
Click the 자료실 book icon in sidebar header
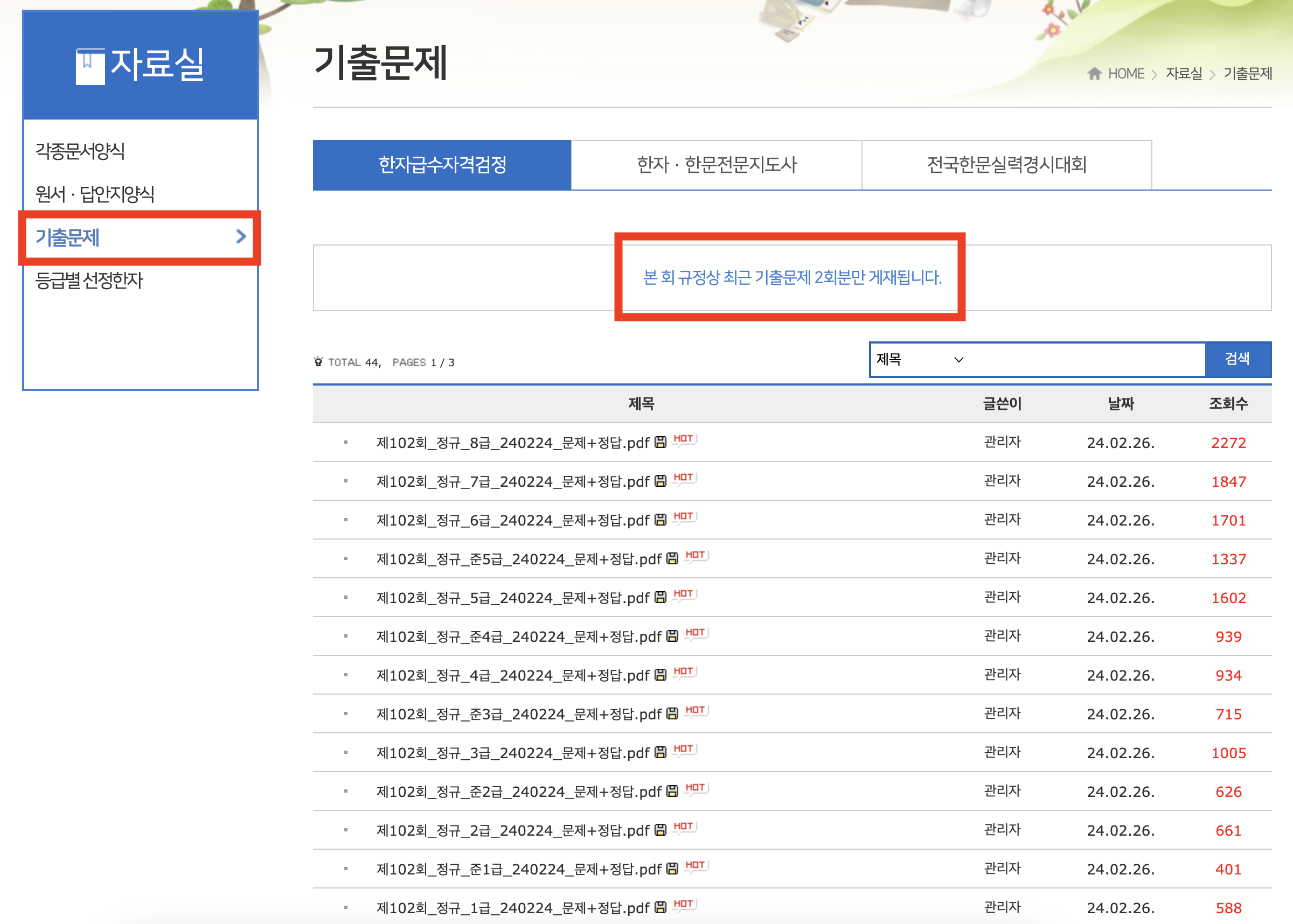tap(90, 66)
